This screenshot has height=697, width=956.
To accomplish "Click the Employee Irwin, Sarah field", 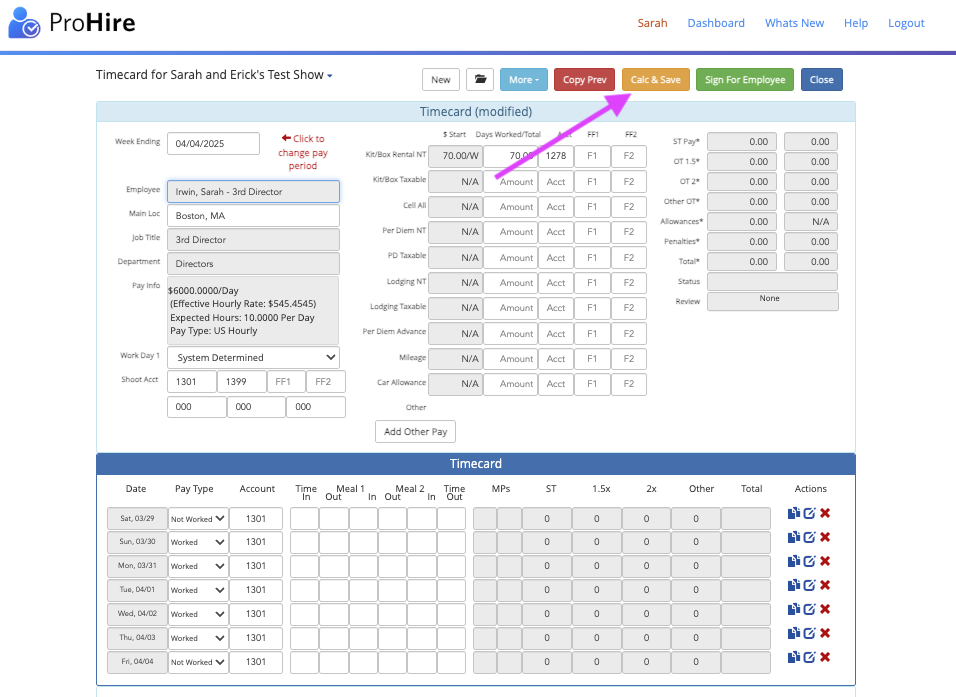I will (254, 191).
